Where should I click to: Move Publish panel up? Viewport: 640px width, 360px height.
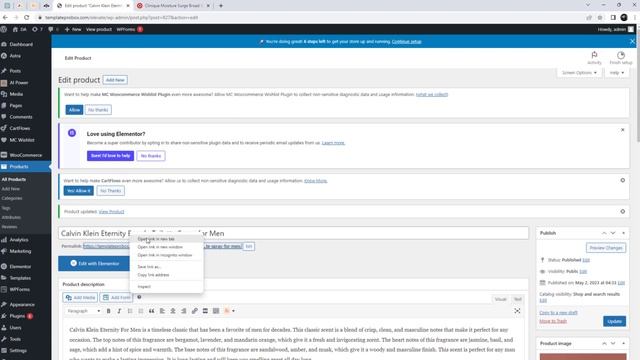coord(604,233)
